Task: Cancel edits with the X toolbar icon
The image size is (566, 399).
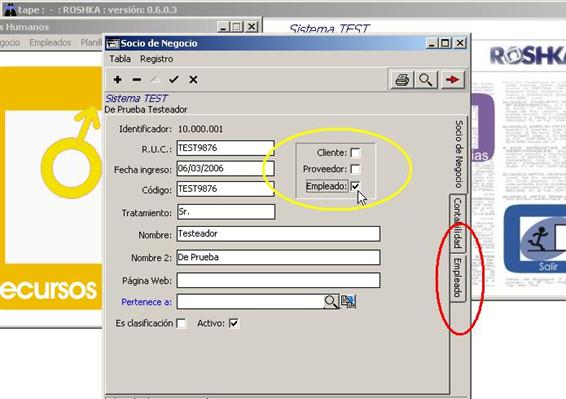Action: pos(193,79)
